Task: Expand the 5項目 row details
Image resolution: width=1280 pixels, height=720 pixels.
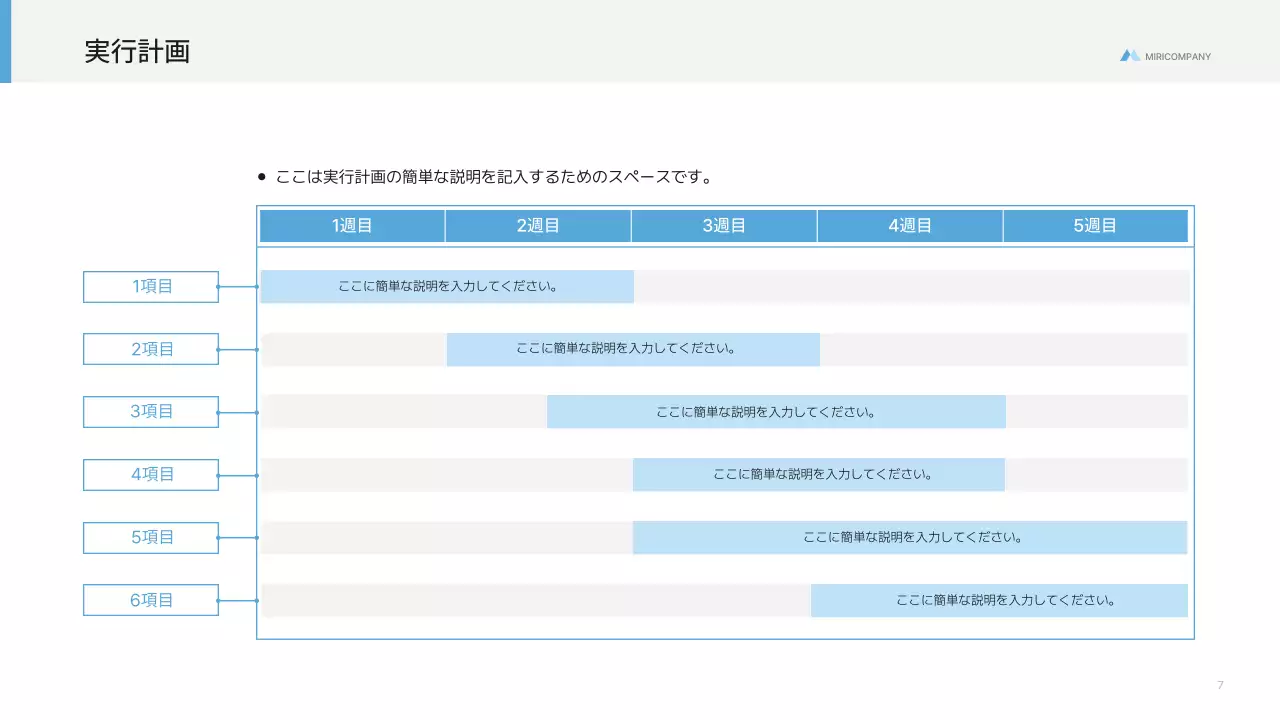Action: click(913, 537)
